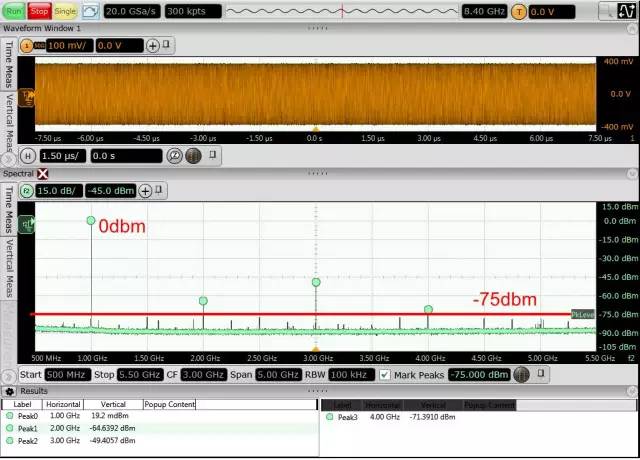Screen dimensions: 640x460
Task: Edit the spectral offset -45.0 dBm field
Action: click(x=110, y=191)
